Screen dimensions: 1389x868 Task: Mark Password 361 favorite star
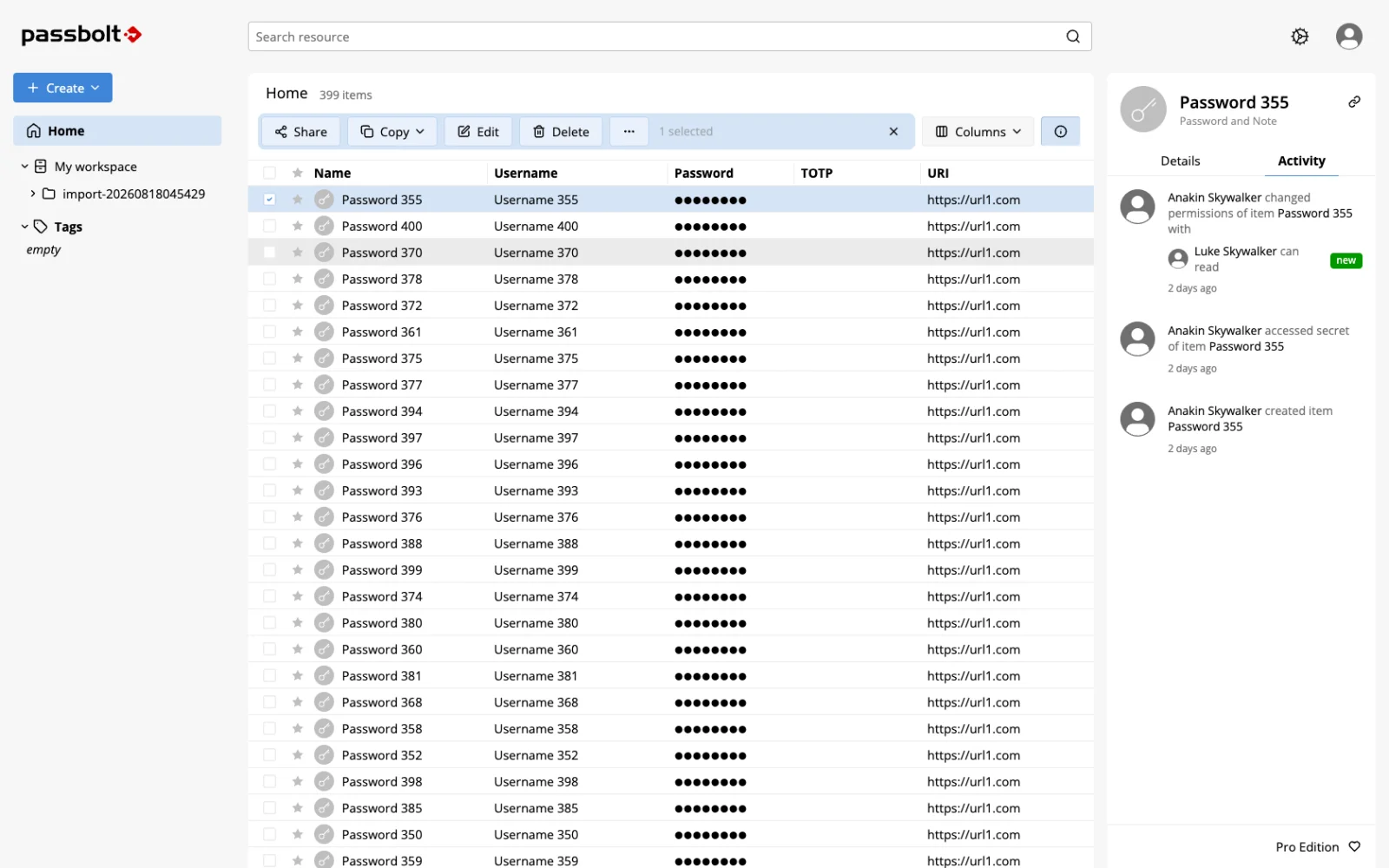click(x=298, y=332)
